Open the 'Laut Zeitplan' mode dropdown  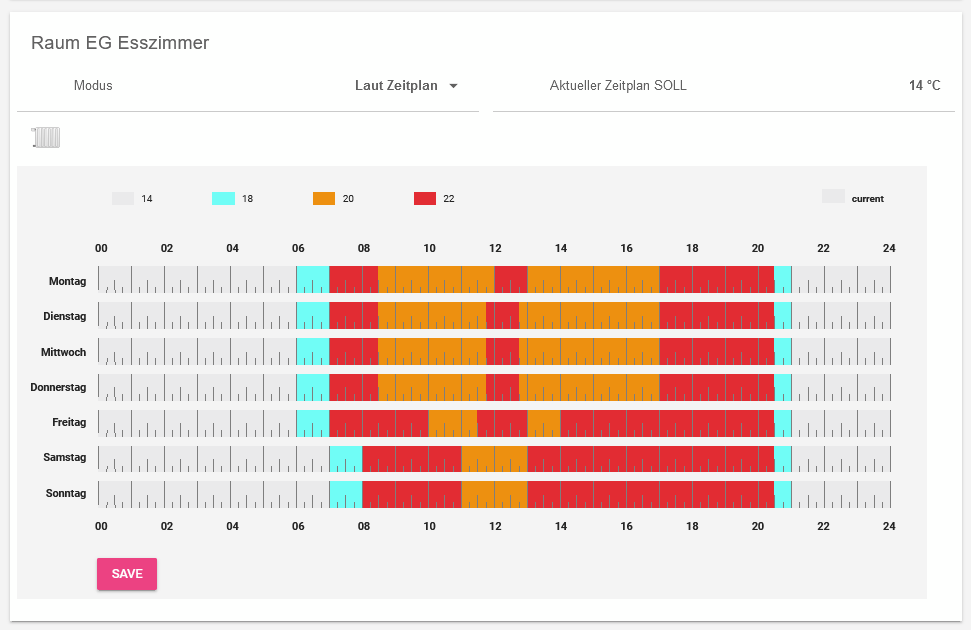tap(399, 86)
